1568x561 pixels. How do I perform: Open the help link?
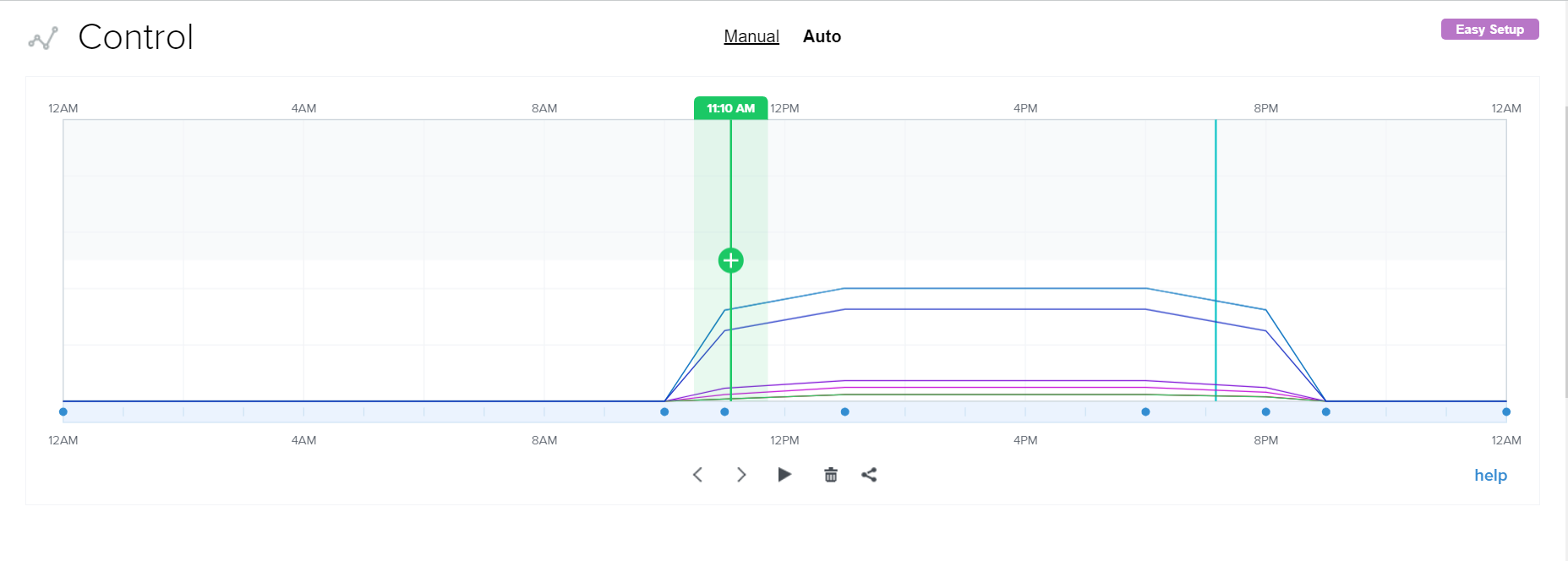[1490, 475]
